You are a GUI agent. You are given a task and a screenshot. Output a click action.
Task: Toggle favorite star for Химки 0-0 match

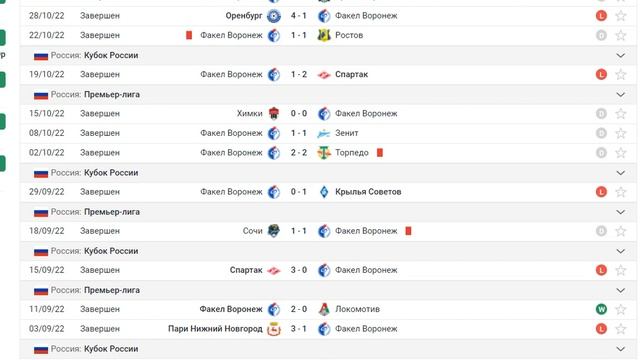(x=621, y=113)
